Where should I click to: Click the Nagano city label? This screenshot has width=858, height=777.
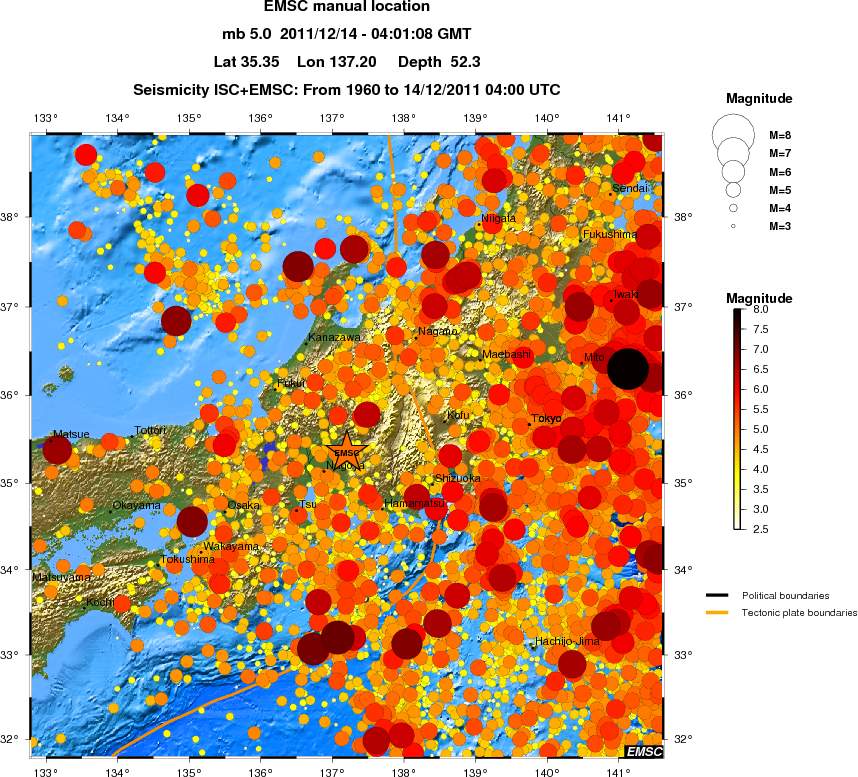(x=437, y=331)
